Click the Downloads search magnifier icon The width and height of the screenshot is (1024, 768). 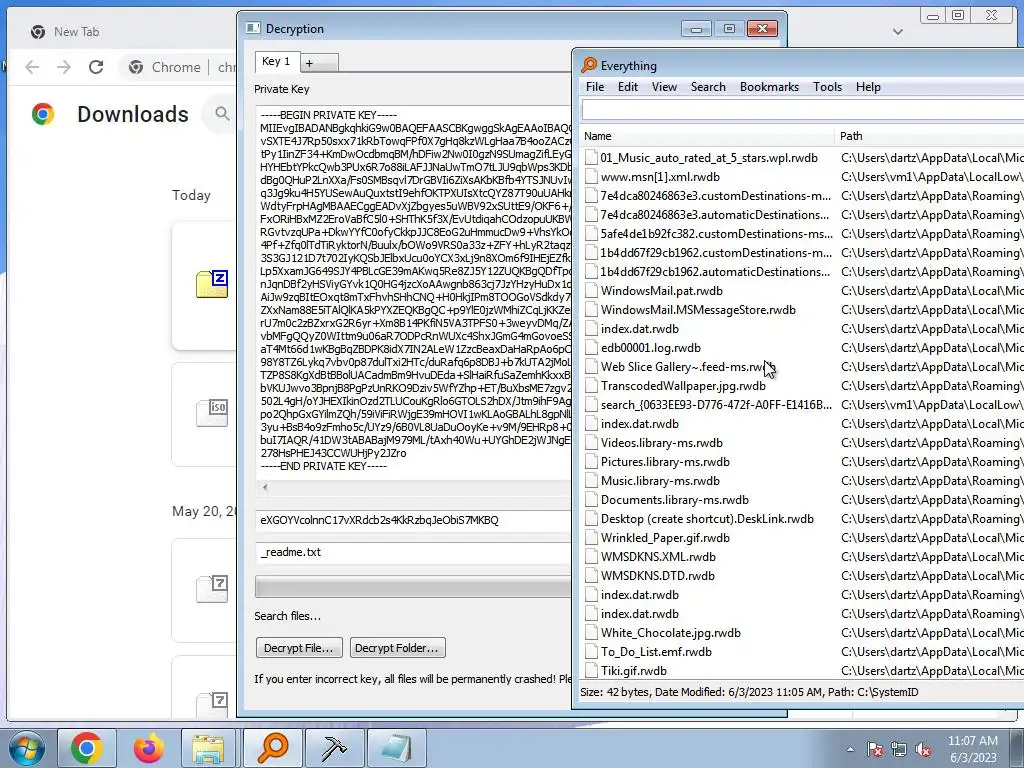click(x=222, y=114)
